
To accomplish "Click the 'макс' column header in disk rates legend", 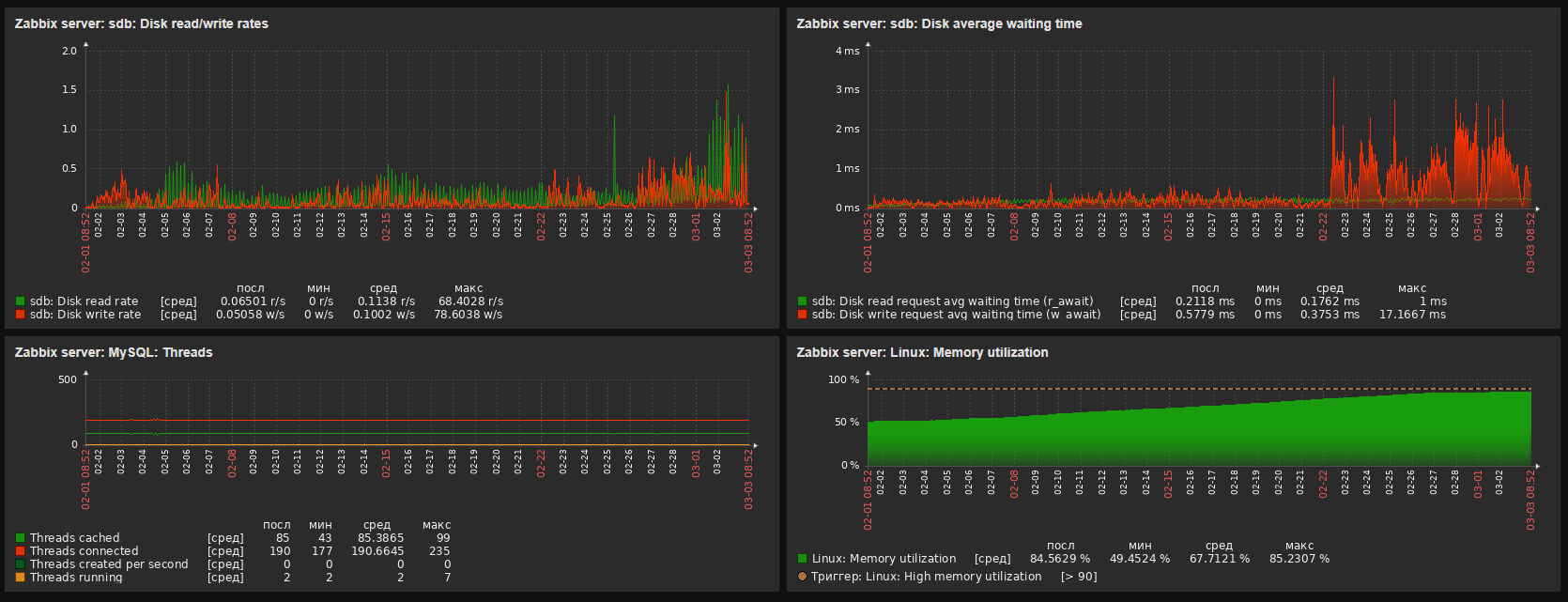I will [469, 288].
